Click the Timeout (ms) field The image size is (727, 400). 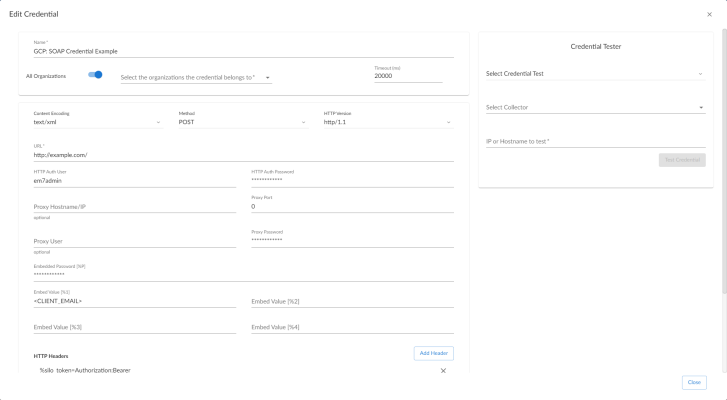pyautogui.click(x=407, y=76)
